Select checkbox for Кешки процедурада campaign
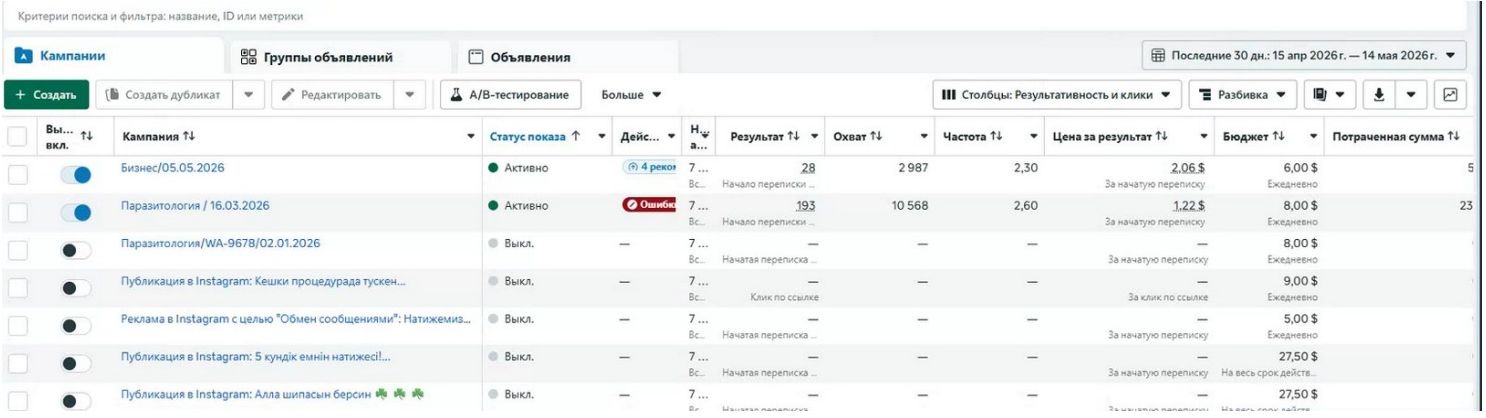The image size is (1486, 418). coord(17,288)
